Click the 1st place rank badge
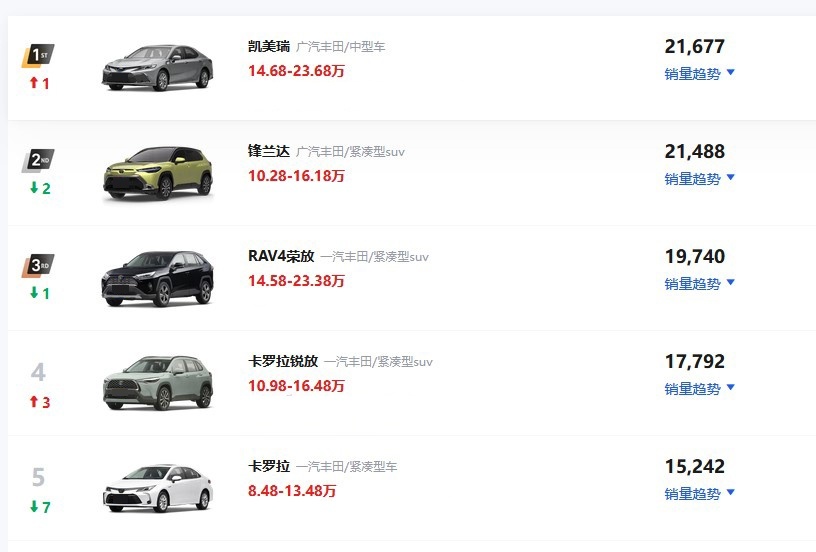Viewport: 816px width, 552px height. 38,56
